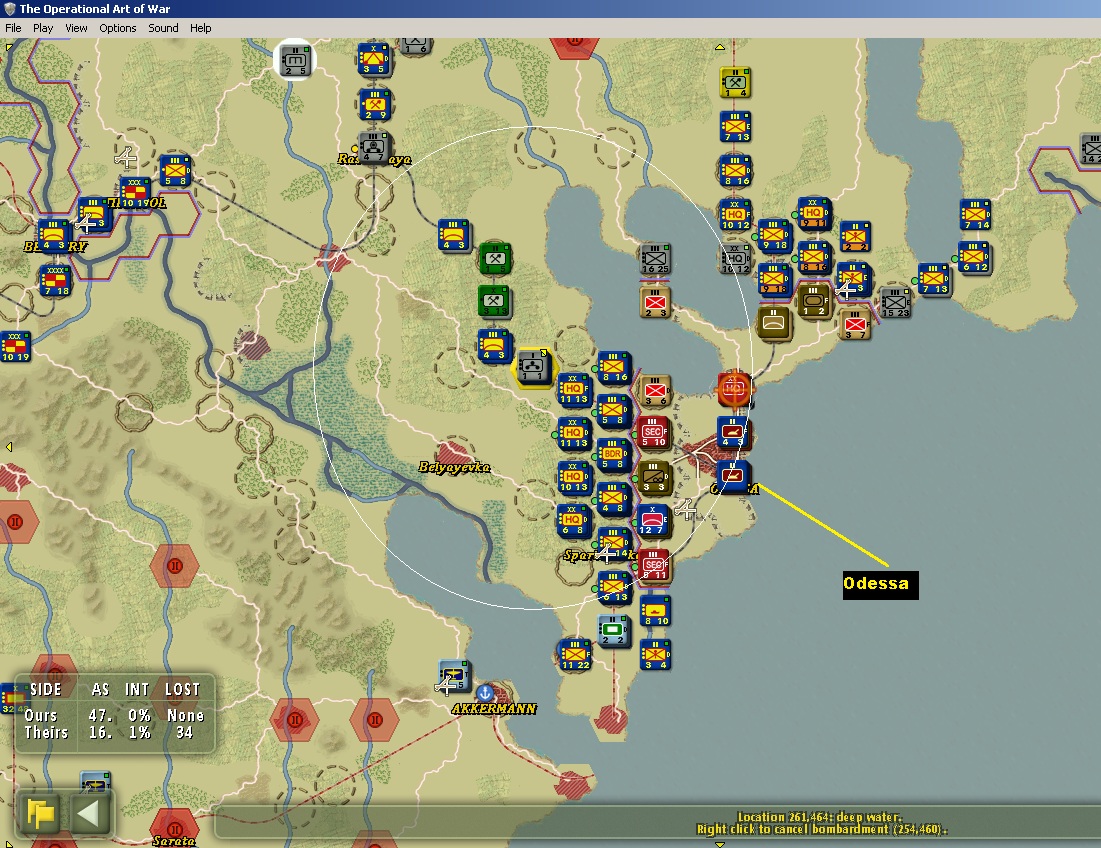Select the infantry unit marked 4 8
This screenshot has width=1101, height=848.
click(x=613, y=498)
